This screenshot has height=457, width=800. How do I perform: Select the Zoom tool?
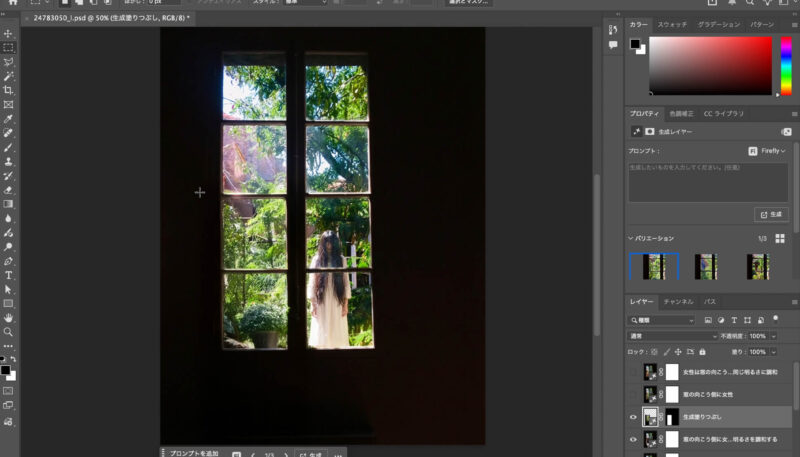[9, 332]
